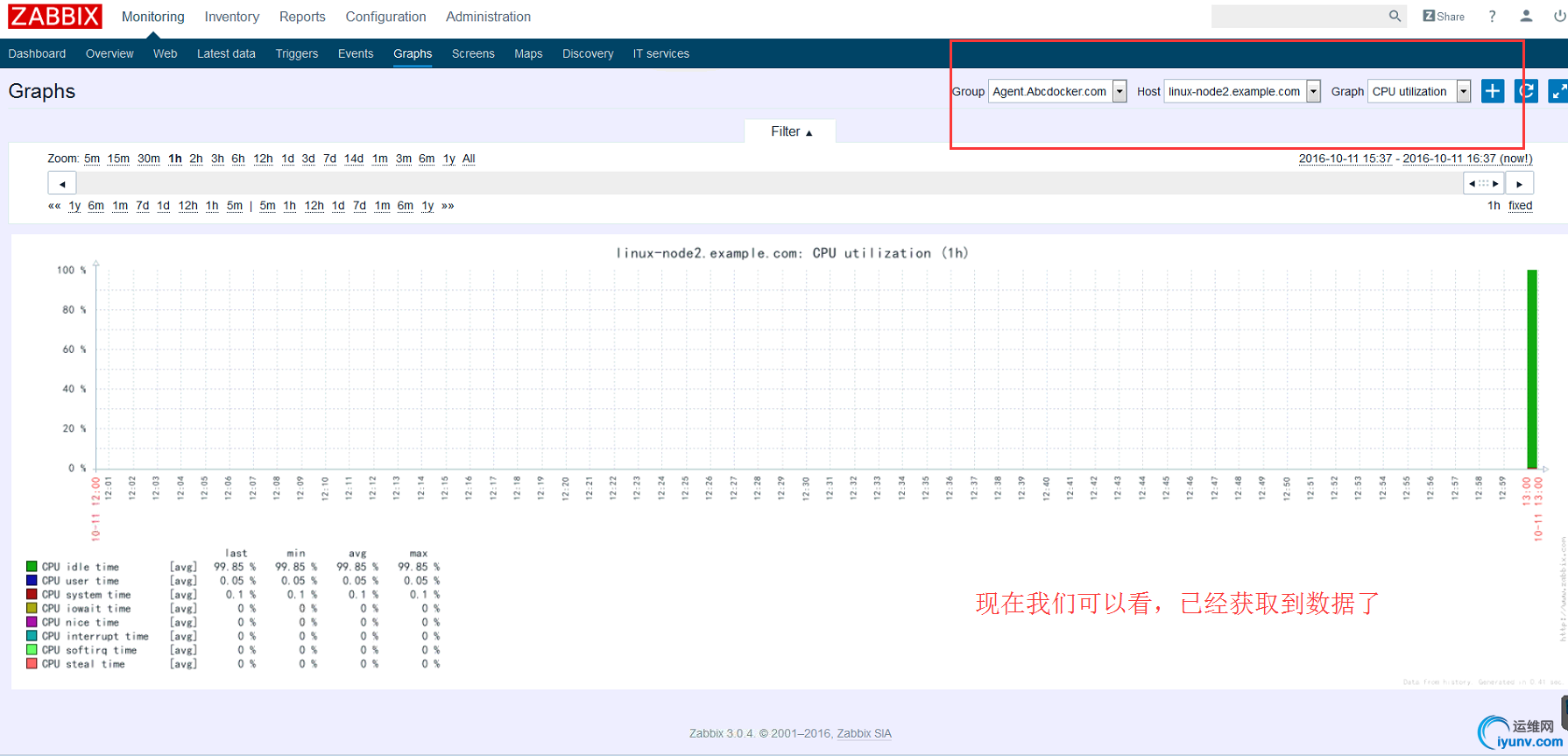Click the CPU user time blue swatch
This screenshot has height=756, width=1568.
[32, 581]
